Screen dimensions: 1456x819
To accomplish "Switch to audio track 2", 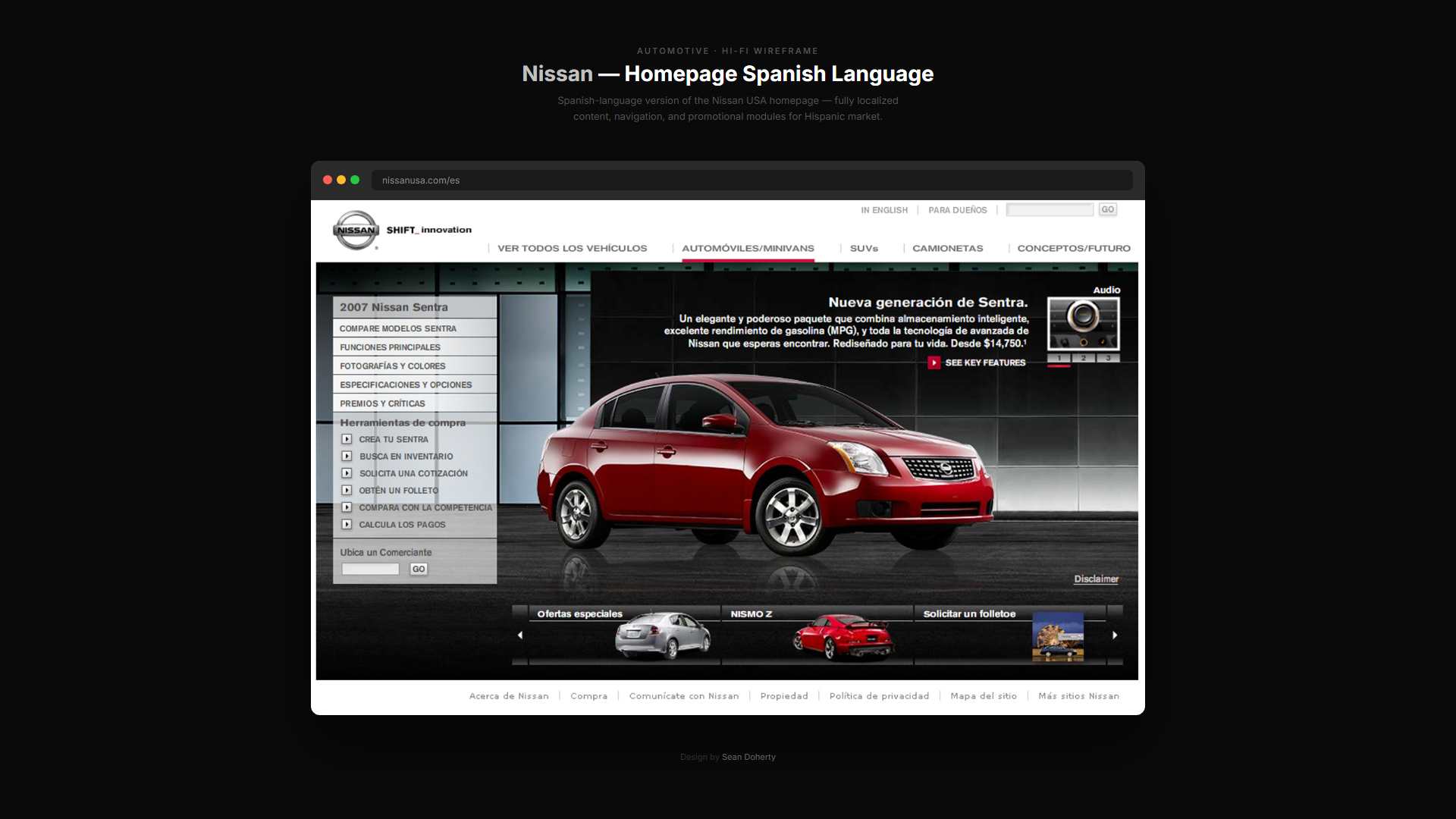I will 1084,357.
